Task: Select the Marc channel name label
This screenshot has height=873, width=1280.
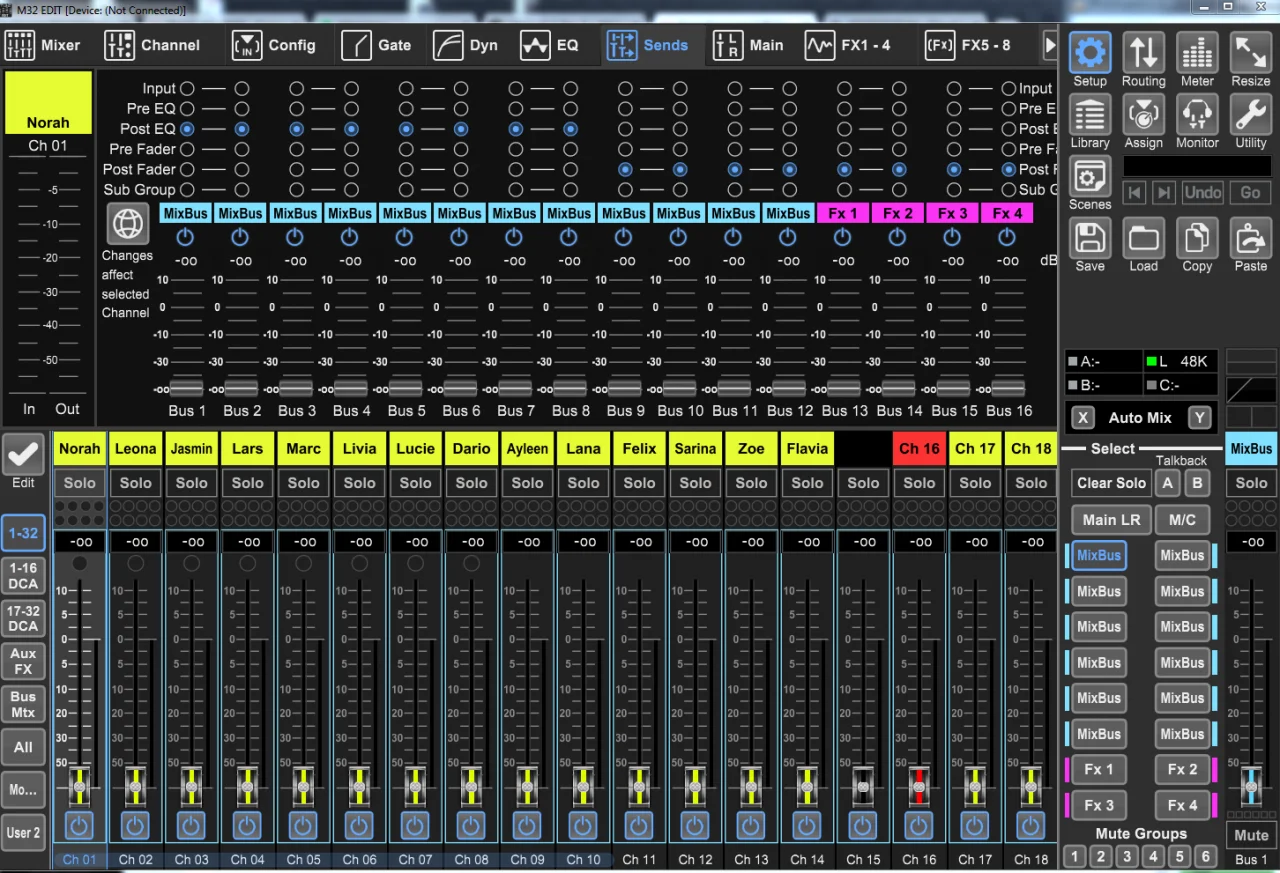Action: [x=303, y=448]
